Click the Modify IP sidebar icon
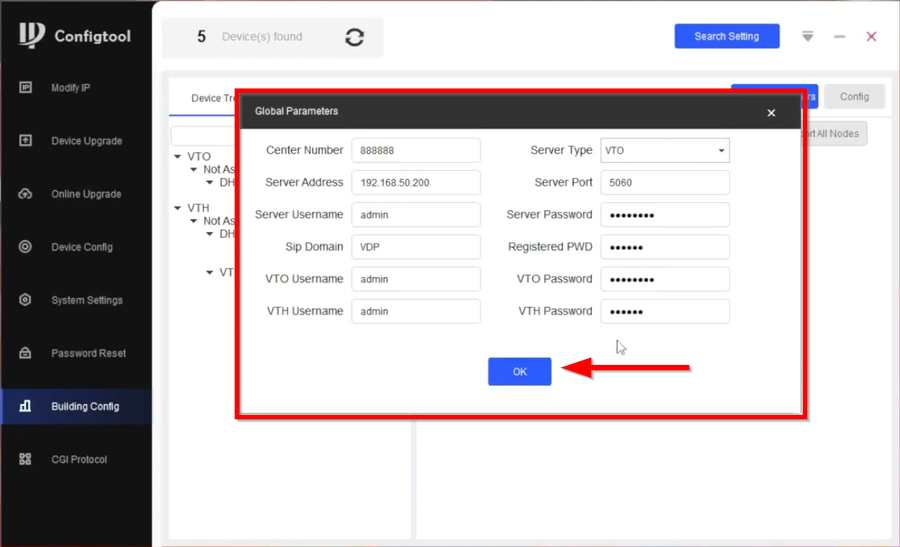 pos(25,87)
